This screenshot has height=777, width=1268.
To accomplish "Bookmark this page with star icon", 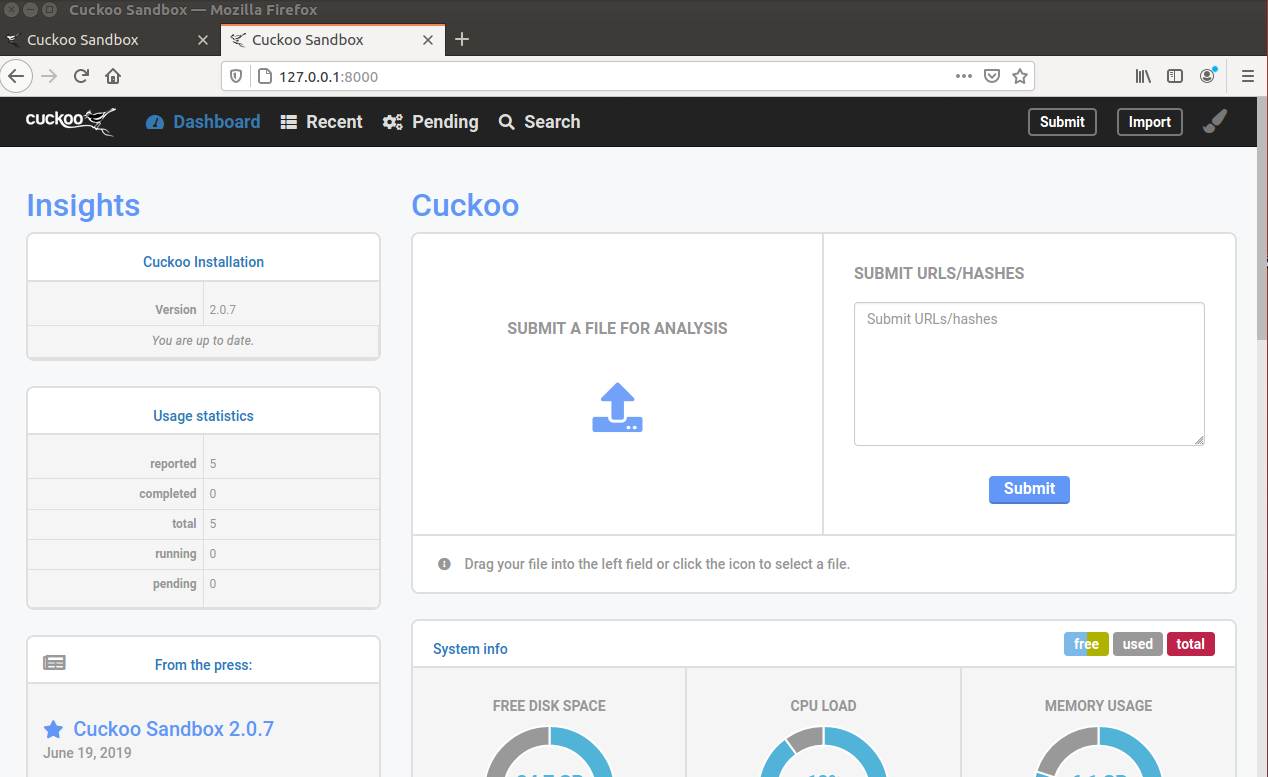I will pyautogui.click(x=1020, y=76).
